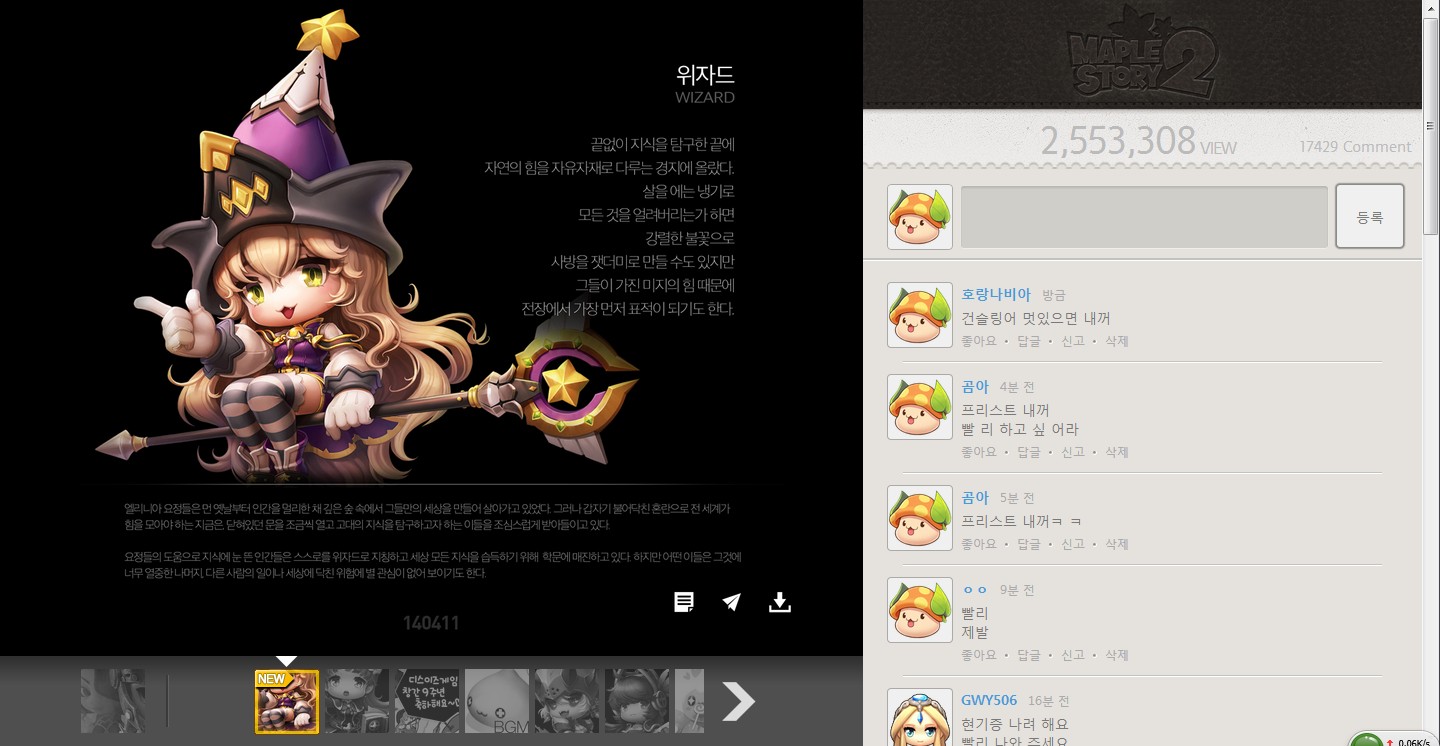Viewport: 1440px width, 746px height.
Task: Click the 위자드 title text
Action: pyautogui.click(x=705, y=74)
